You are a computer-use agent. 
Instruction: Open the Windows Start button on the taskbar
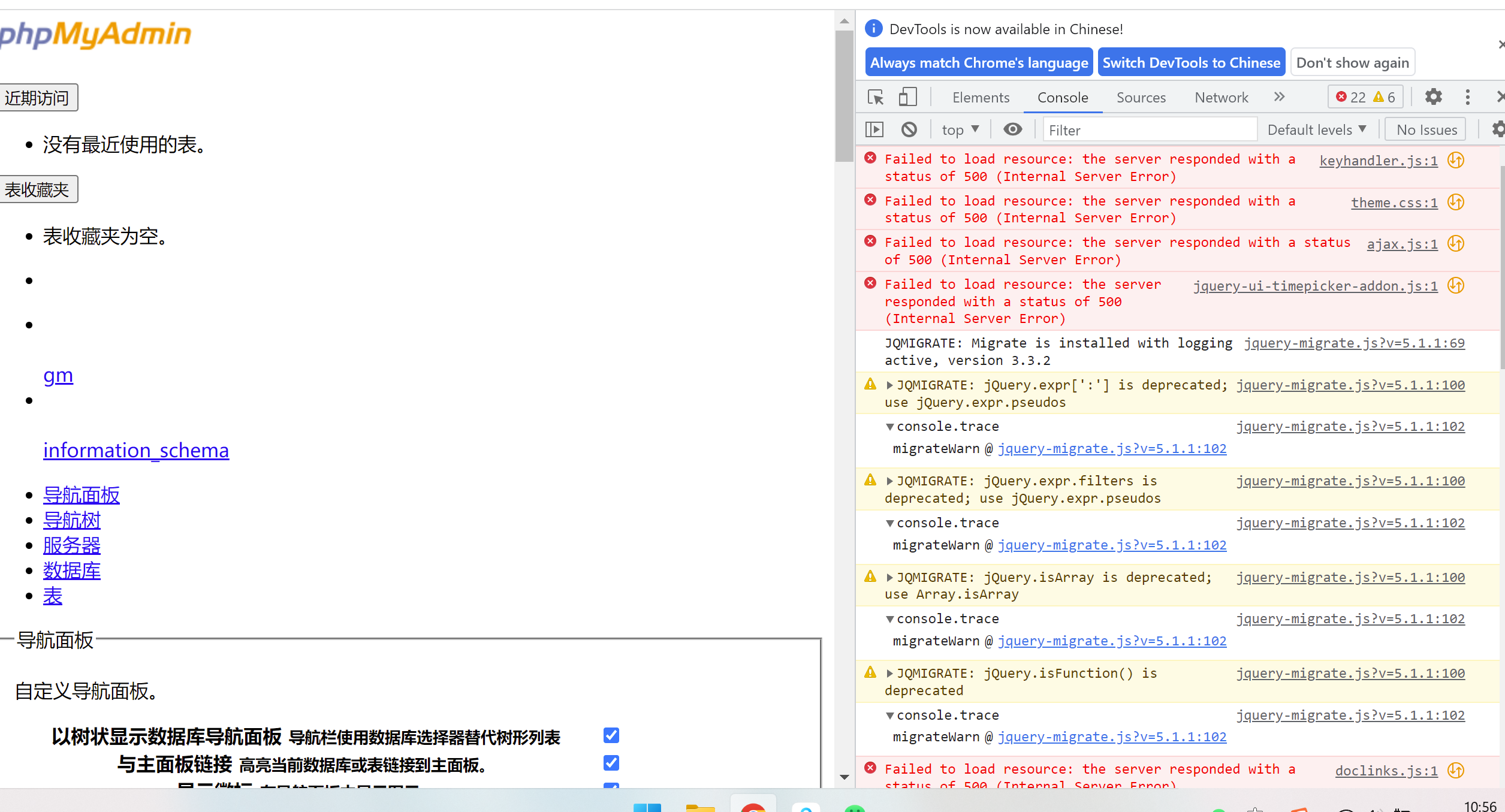tap(647, 807)
